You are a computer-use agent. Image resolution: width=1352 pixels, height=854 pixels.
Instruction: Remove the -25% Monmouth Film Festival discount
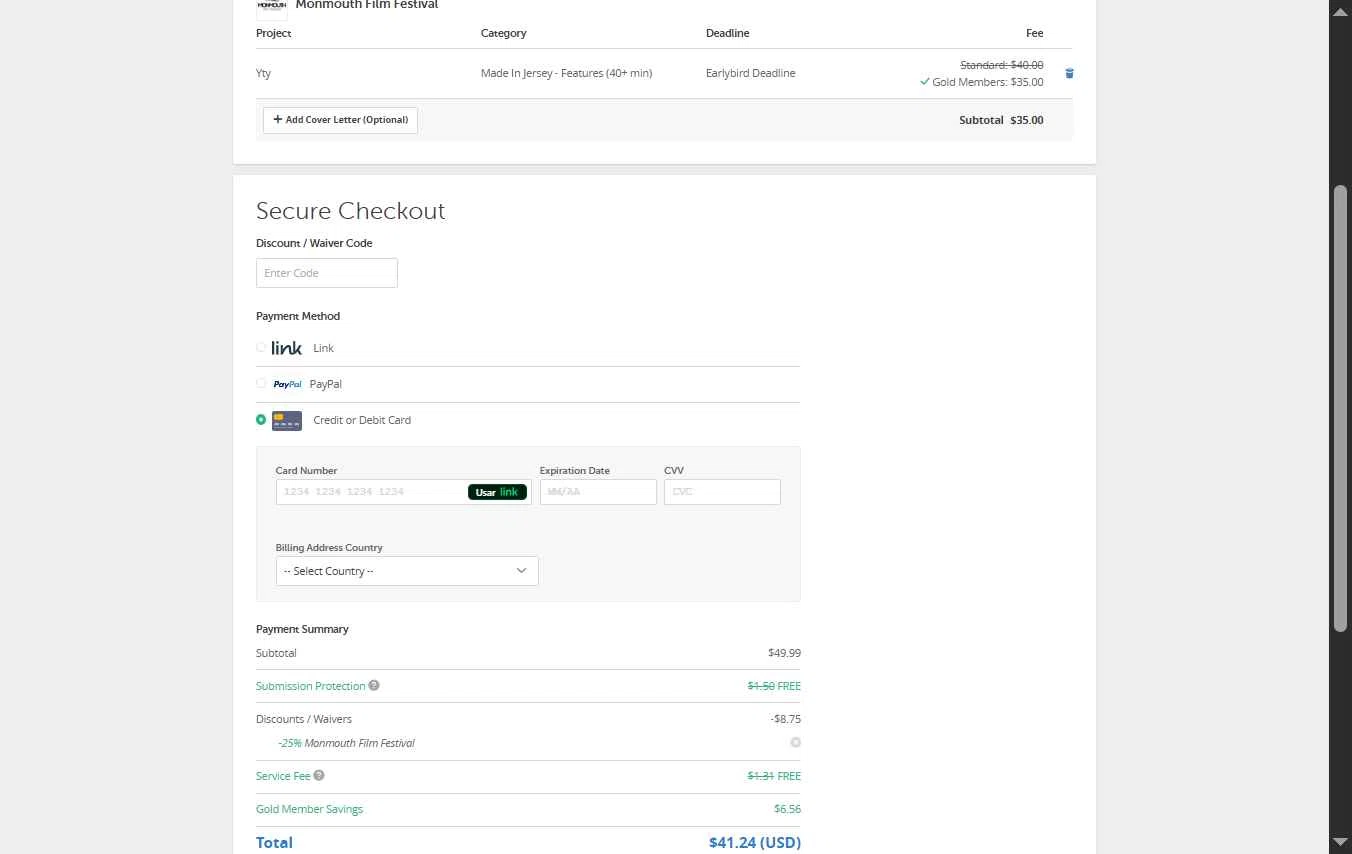click(x=795, y=742)
